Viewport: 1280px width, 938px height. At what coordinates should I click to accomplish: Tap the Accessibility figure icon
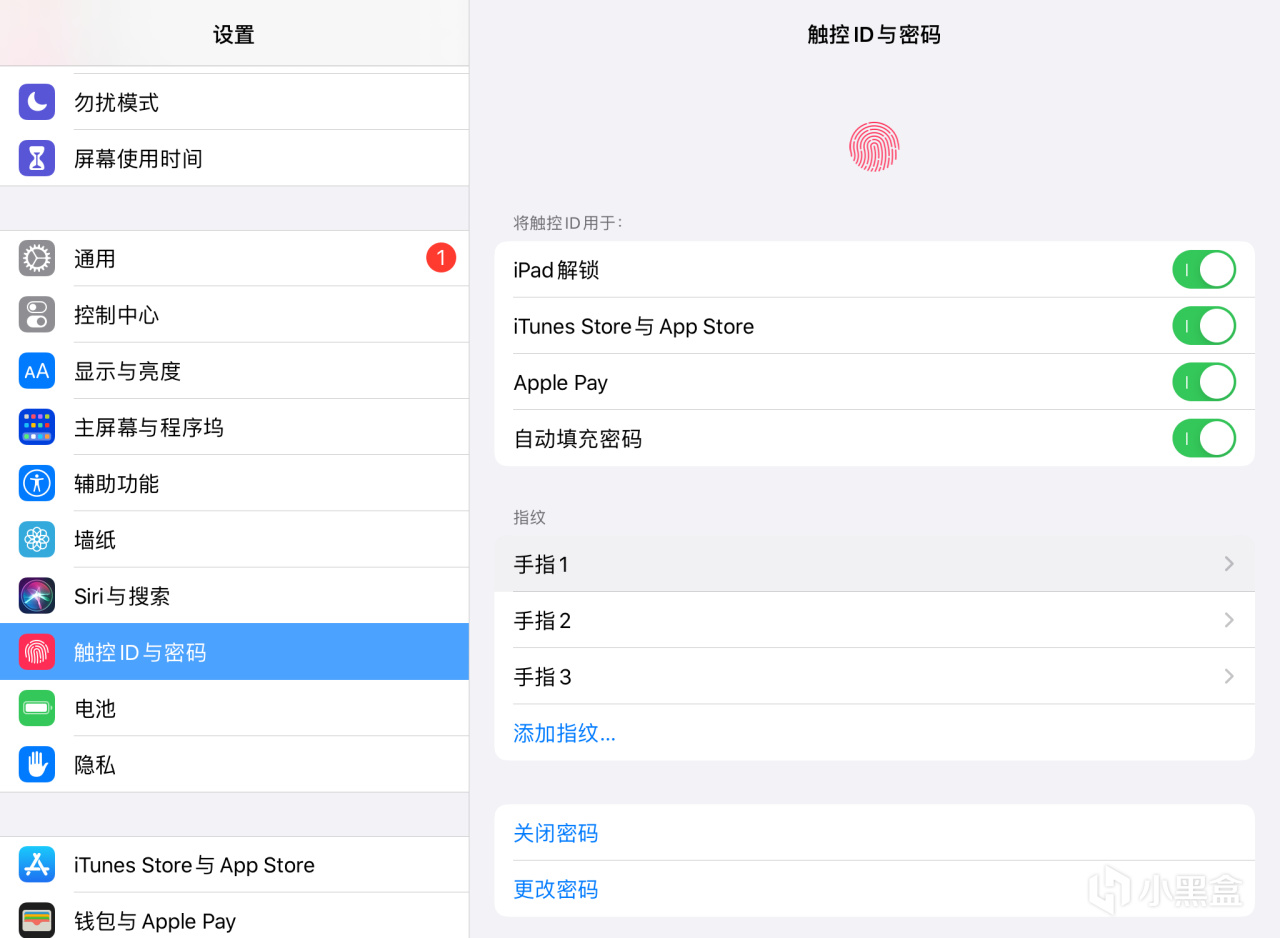point(37,483)
